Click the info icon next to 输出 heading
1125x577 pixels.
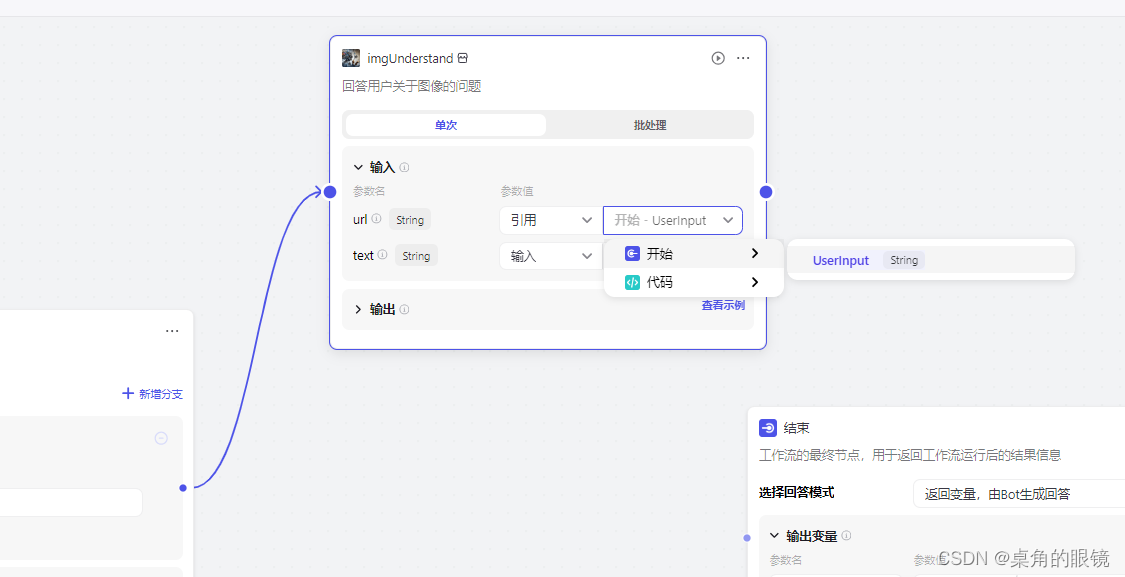pyautogui.click(x=405, y=309)
